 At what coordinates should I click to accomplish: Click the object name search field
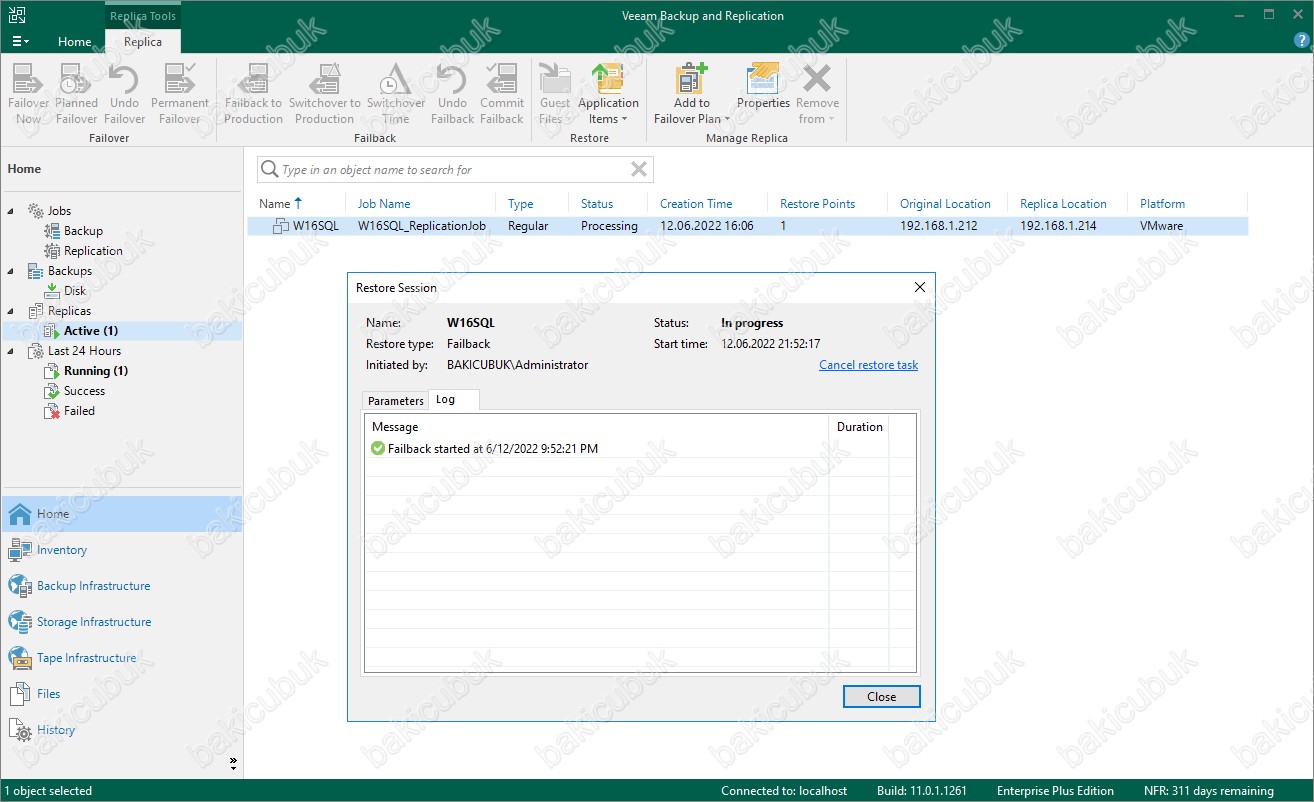[454, 170]
